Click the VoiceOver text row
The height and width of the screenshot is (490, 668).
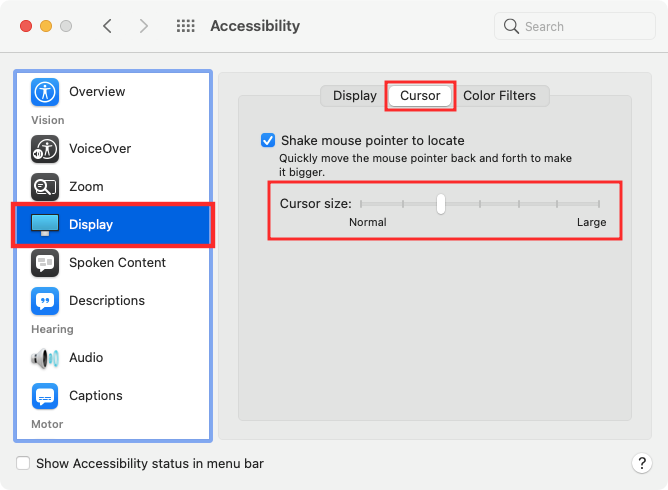tap(100, 149)
